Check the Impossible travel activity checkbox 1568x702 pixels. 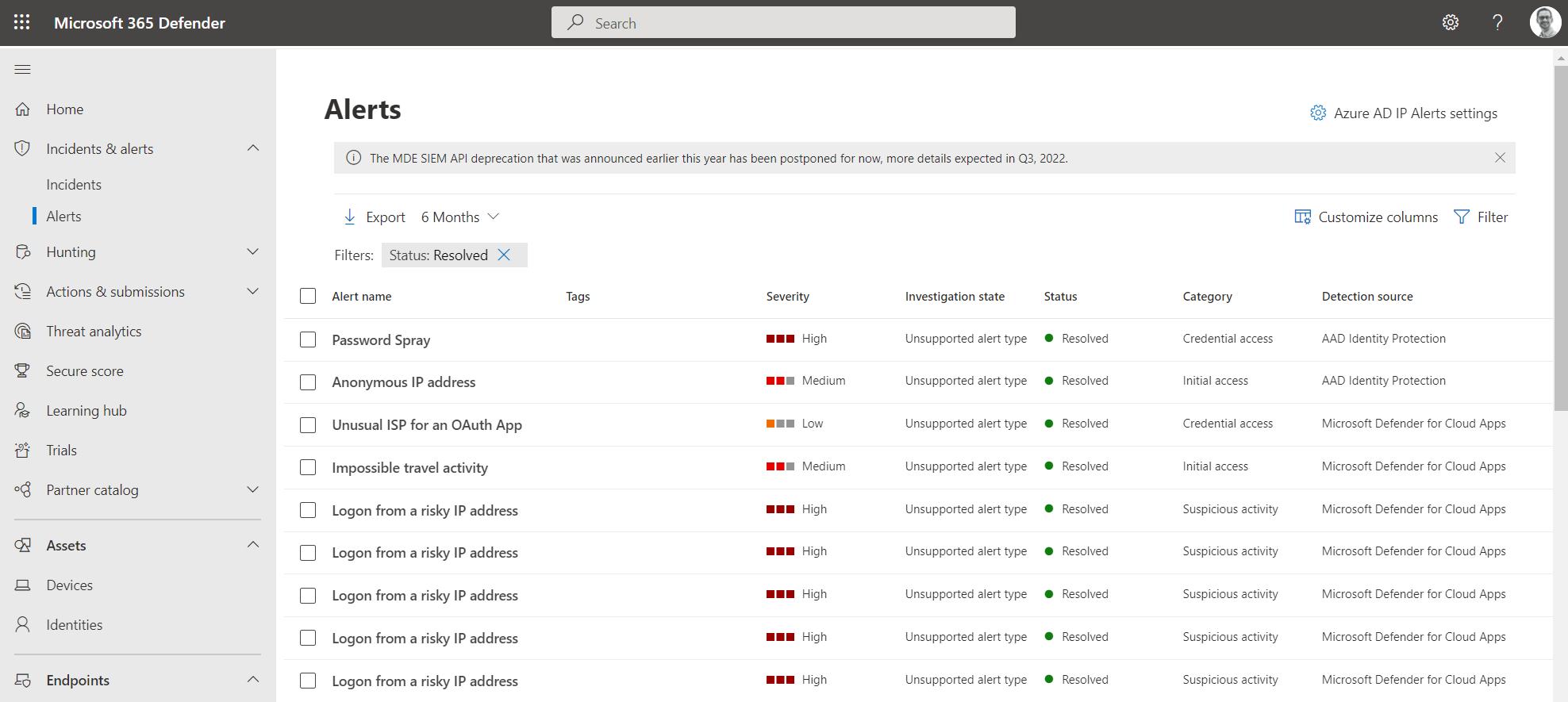coord(308,467)
